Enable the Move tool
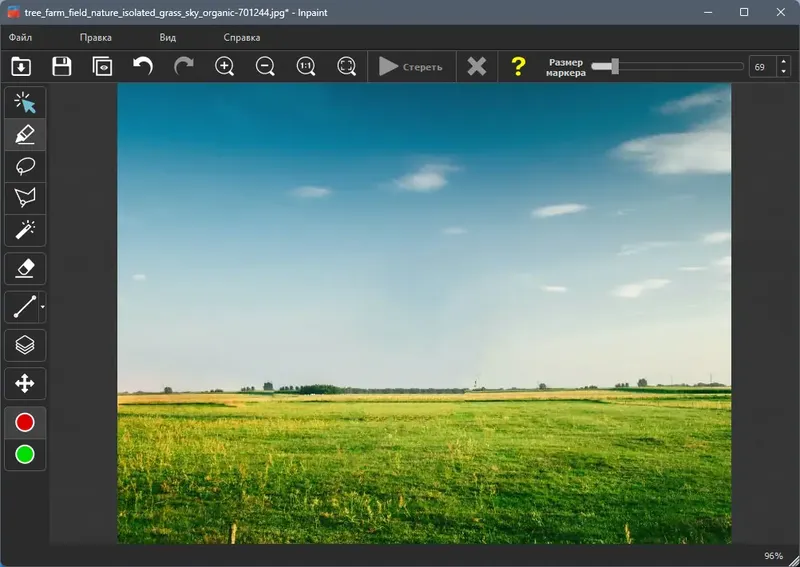The height and width of the screenshot is (567, 800). (x=25, y=383)
